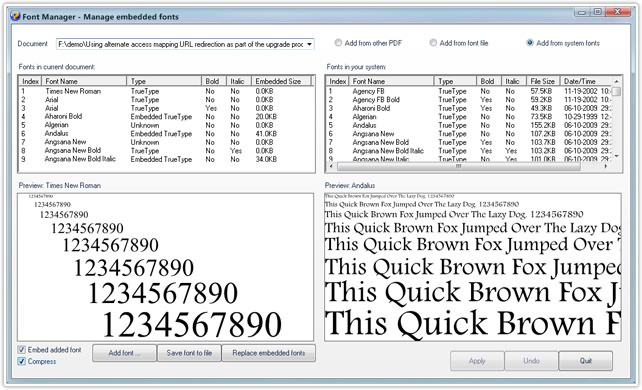Viewport: 642px width, 390px height.
Task: Click the 20.0KB embedded size cell
Action: [266, 117]
